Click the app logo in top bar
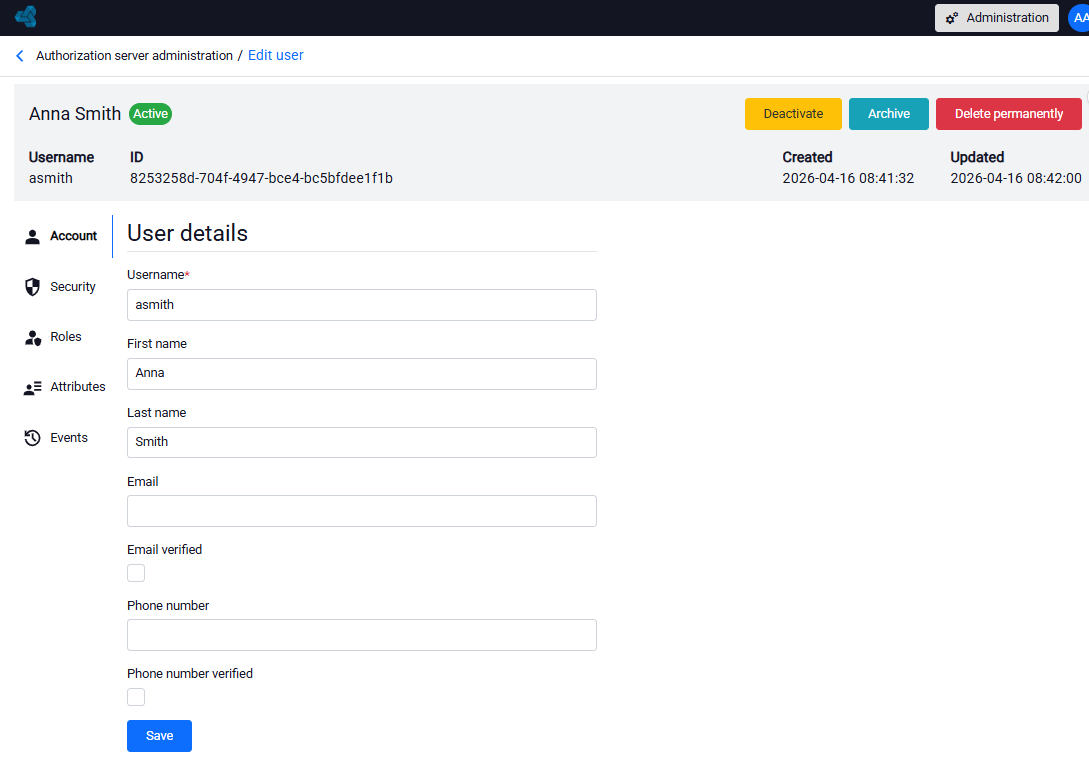Viewport: 1089px width, 775px height. [26, 16]
